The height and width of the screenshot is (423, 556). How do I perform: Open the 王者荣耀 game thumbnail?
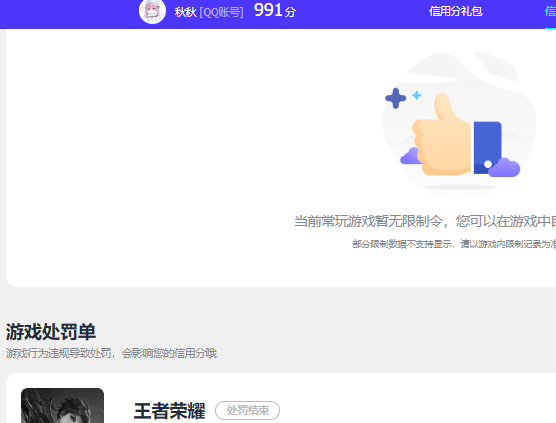coord(62,405)
